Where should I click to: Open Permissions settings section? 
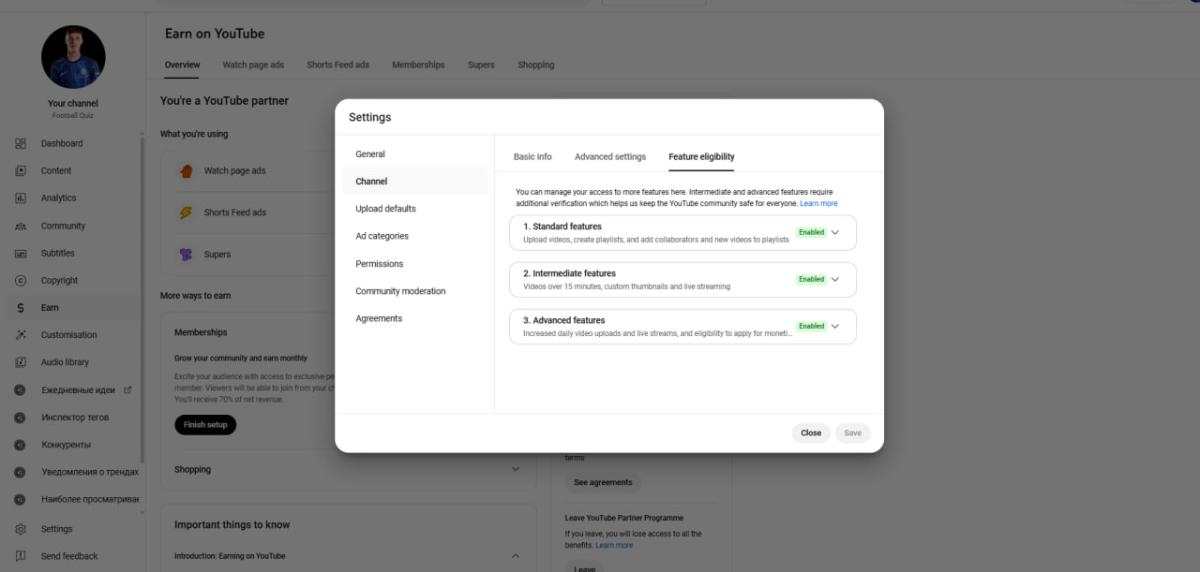pyautogui.click(x=415, y=264)
